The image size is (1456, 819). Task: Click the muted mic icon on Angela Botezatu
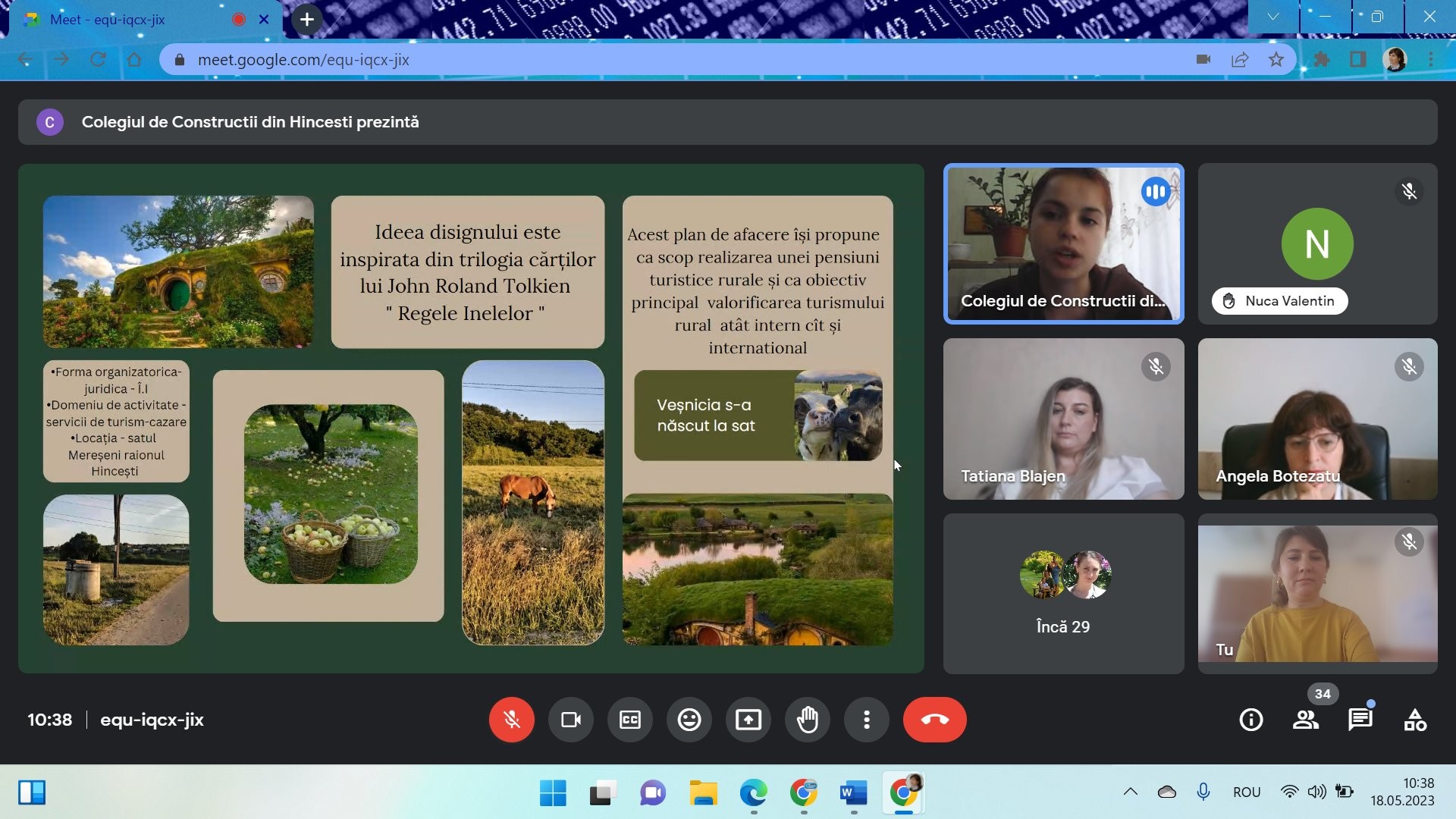pyautogui.click(x=1409, y=367)
